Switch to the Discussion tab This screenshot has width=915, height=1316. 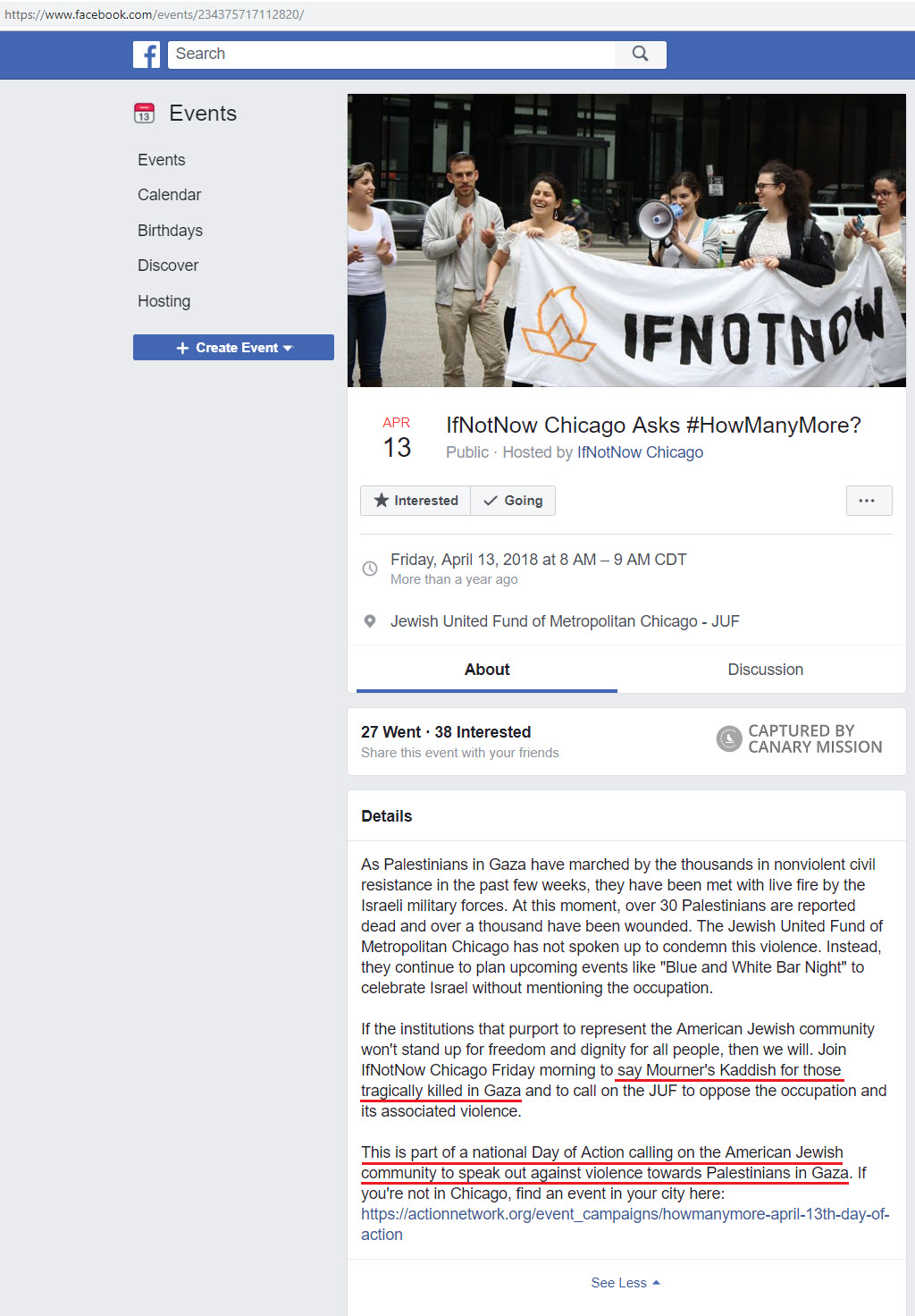(765, 670)
